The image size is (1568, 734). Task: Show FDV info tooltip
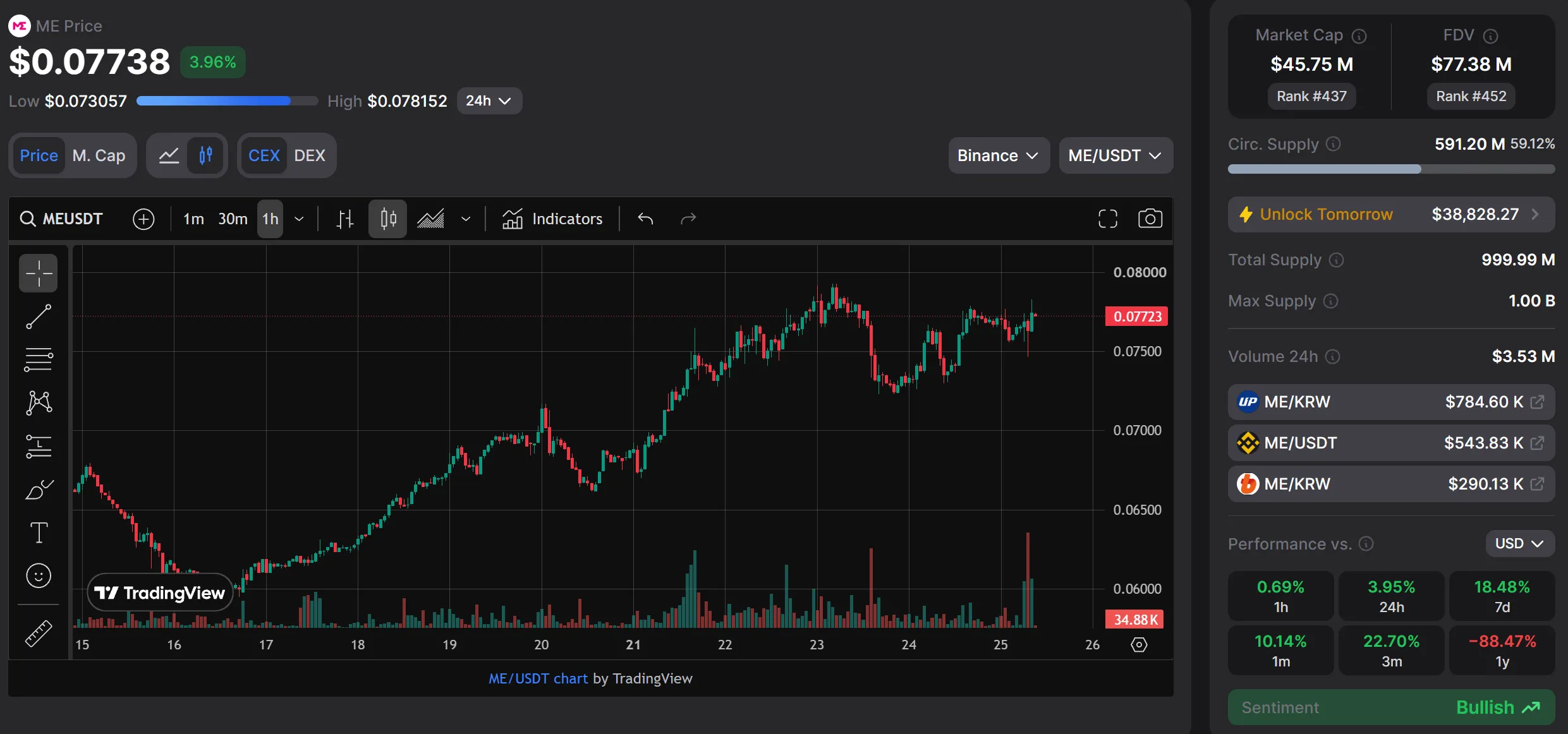[x=1490, y=36]
